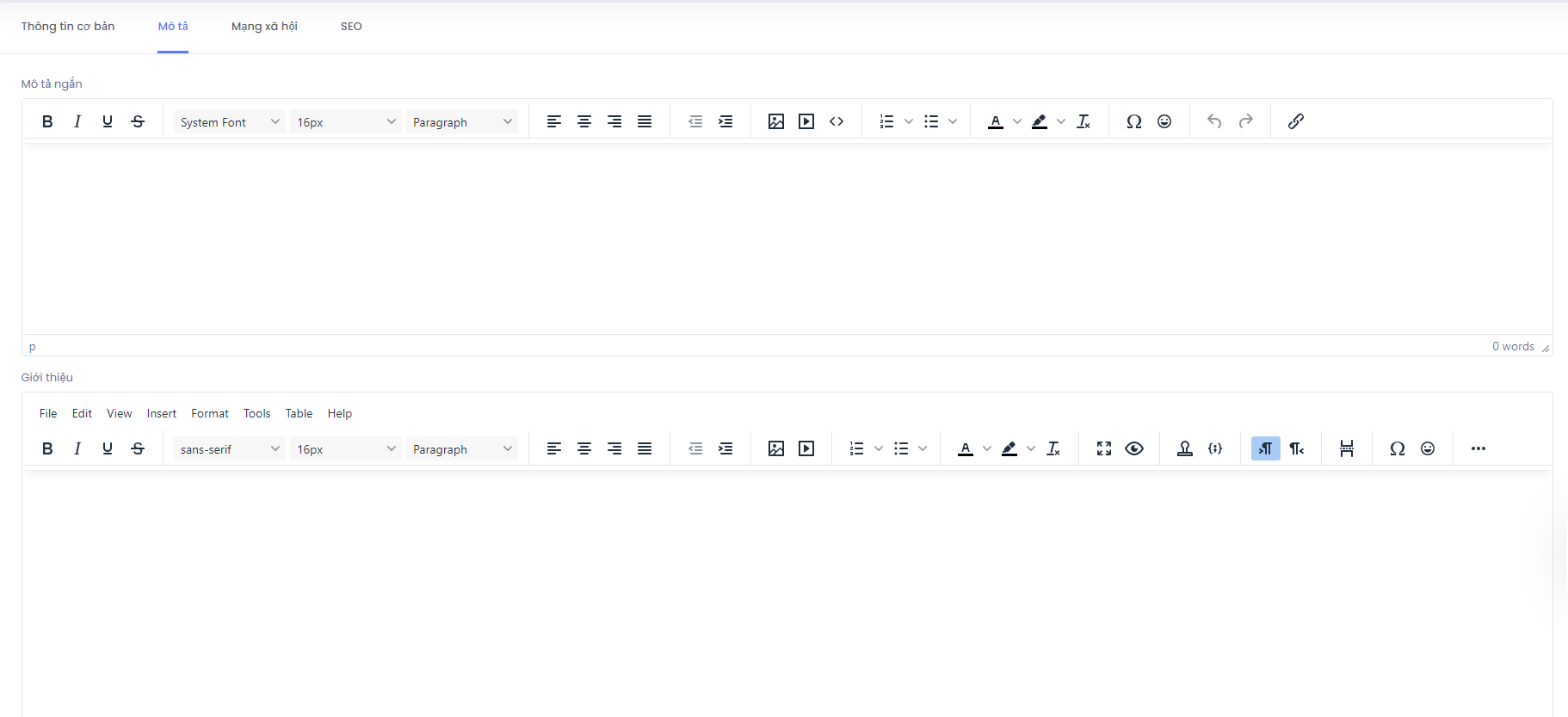Viewport: 1568px width, 717px height.
Task: Insert page break in the bottom editor
Action: (1347, 448)
